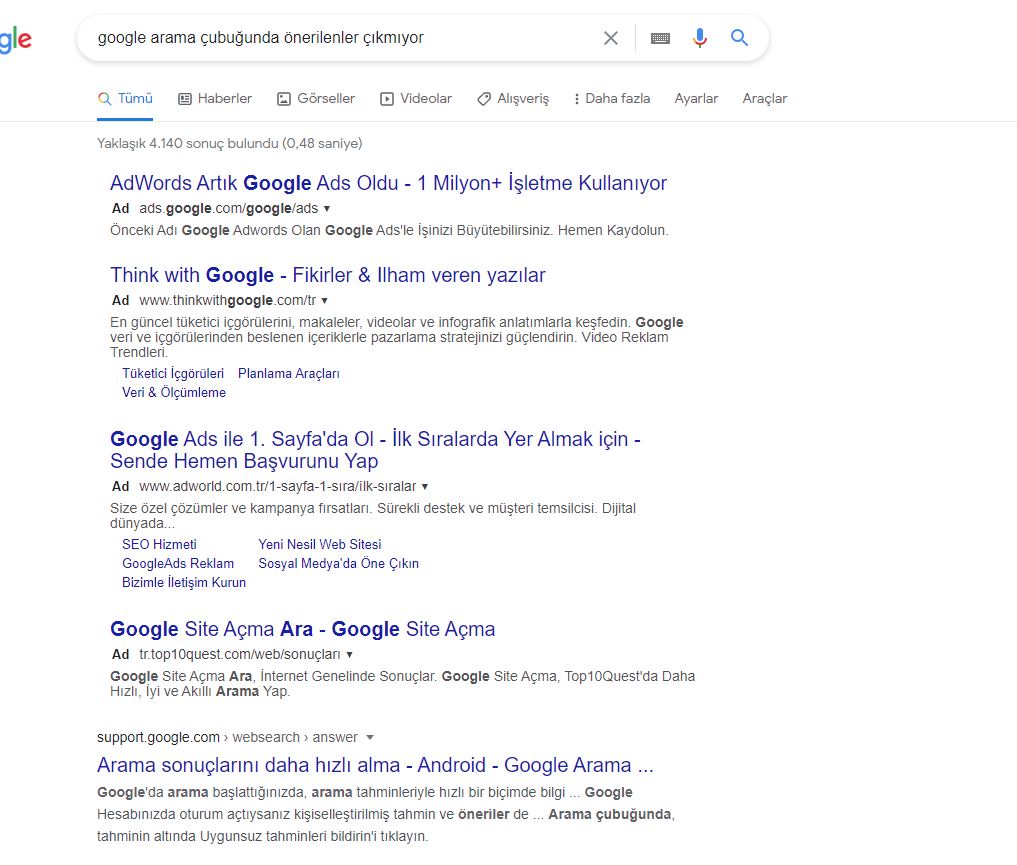Image resolution: width=1017 pixels, height=865 pixels.
Task: Open the Planlama Araçları sitelink
Action: pyautogui.click(x=289, y=373)
